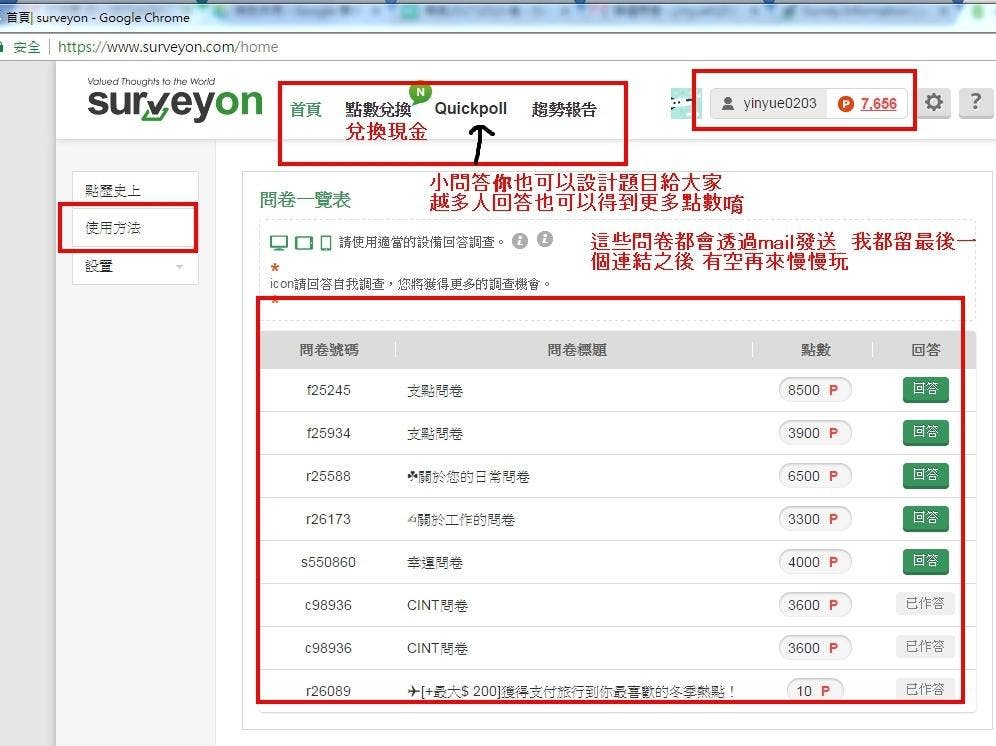This screenshot has width=996, height=746.
Task: Click the user avatar thumbnail beside yinyue0203
Action: [x=686, y=103]
